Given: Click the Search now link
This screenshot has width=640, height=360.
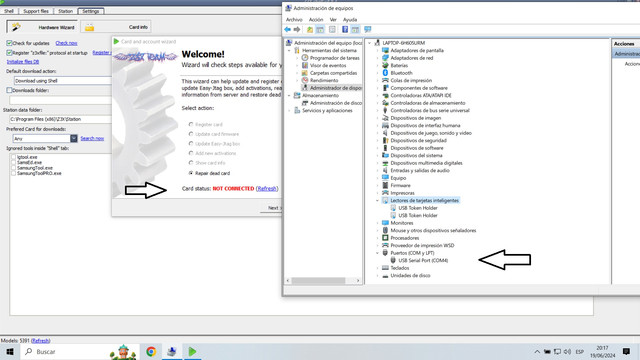Looking at the screenshot, I should click(92, 138).
